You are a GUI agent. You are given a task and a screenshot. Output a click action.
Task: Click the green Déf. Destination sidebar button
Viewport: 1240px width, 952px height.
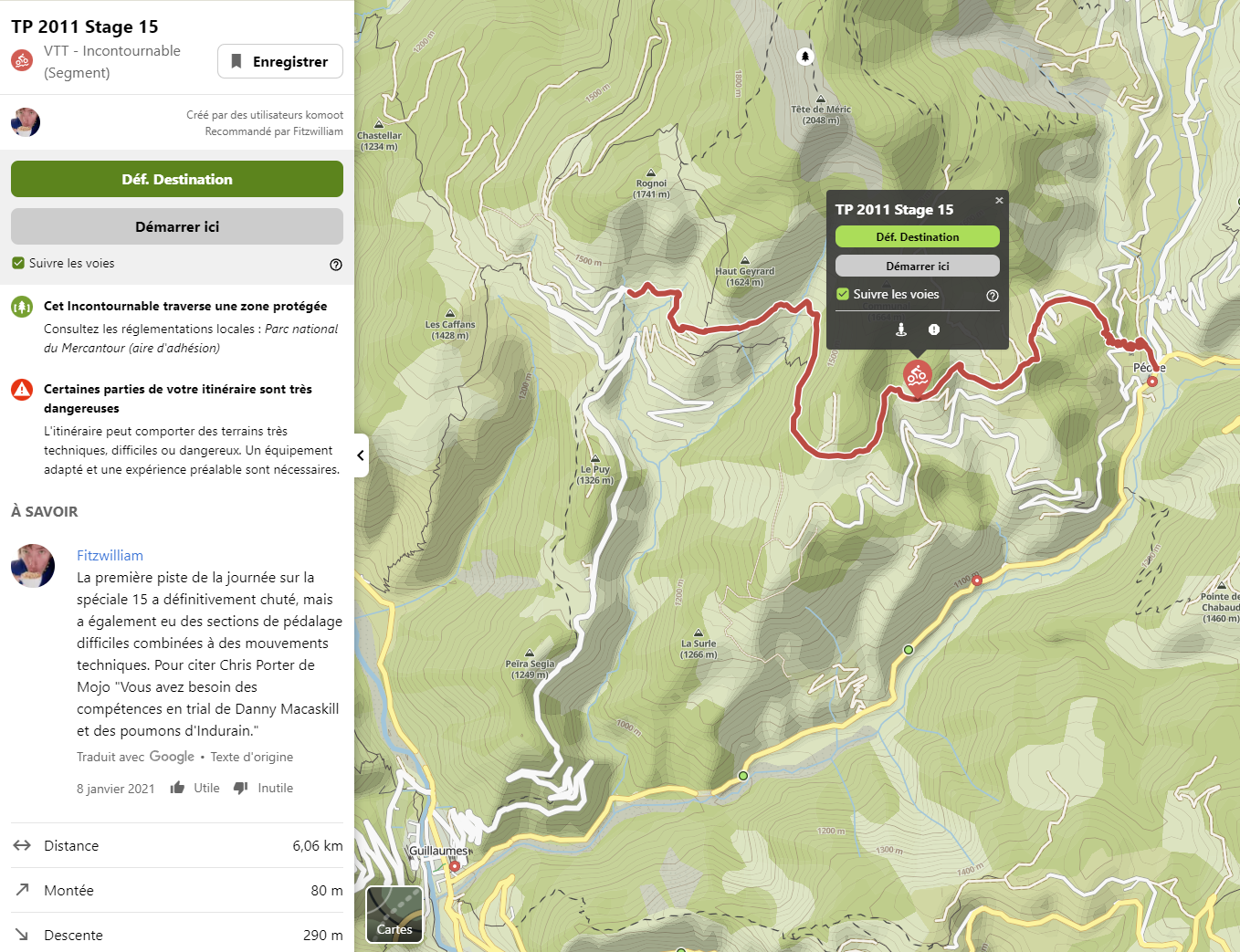177,179
